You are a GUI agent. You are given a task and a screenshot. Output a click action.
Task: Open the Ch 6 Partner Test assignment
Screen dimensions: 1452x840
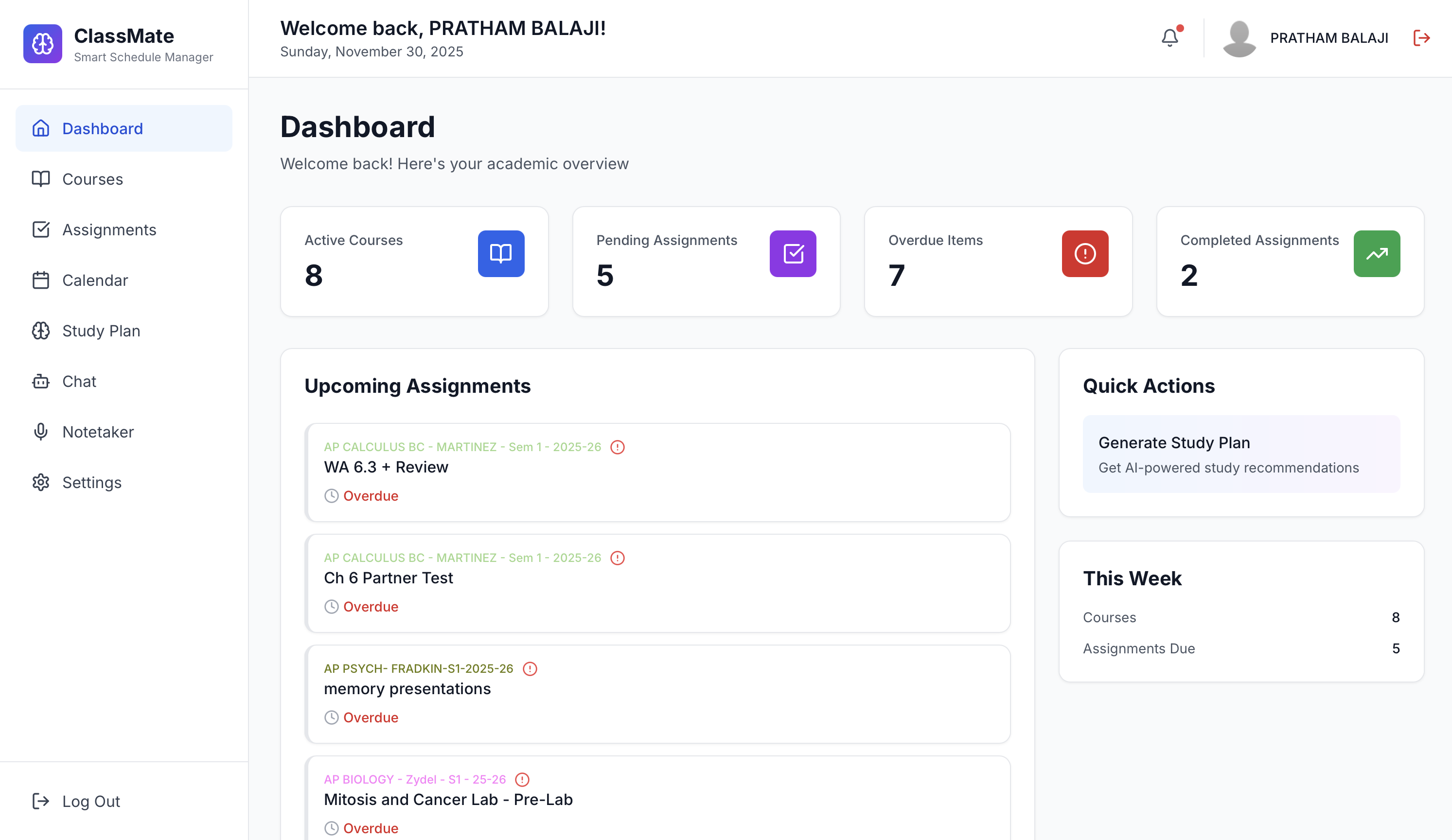[x=657, y=583]
